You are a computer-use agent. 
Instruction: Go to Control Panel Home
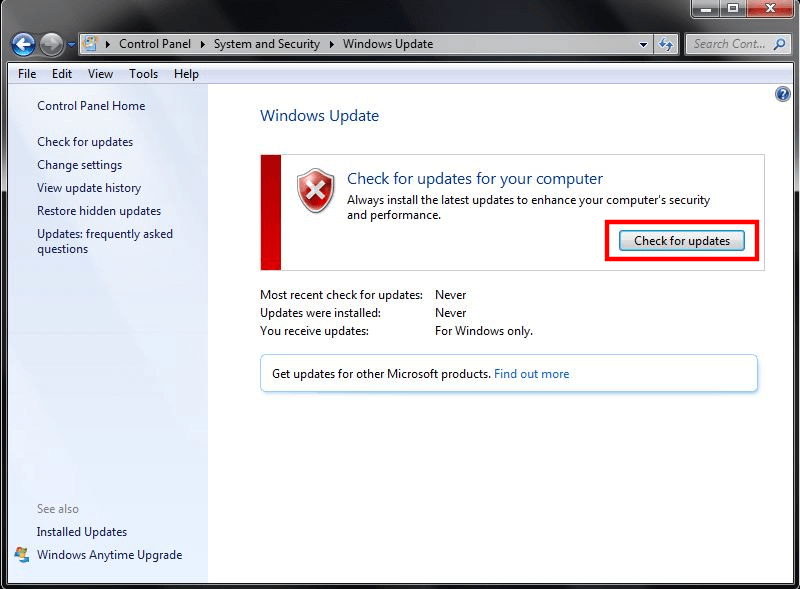tap(91, 106)
